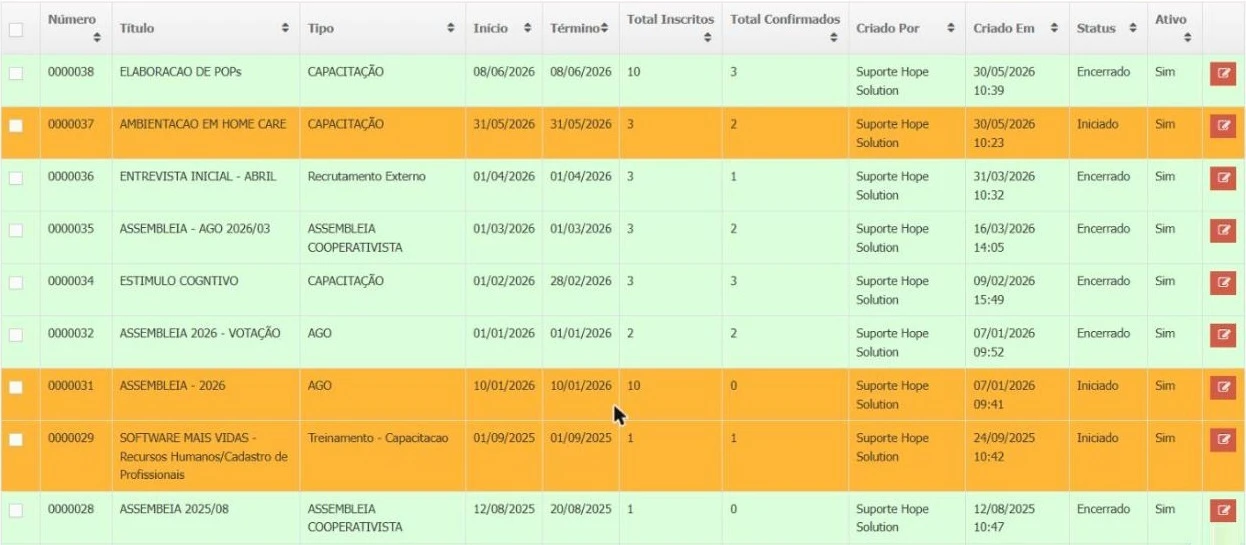
Task: Click start date 08/06/2026
Action: (504, 72)
